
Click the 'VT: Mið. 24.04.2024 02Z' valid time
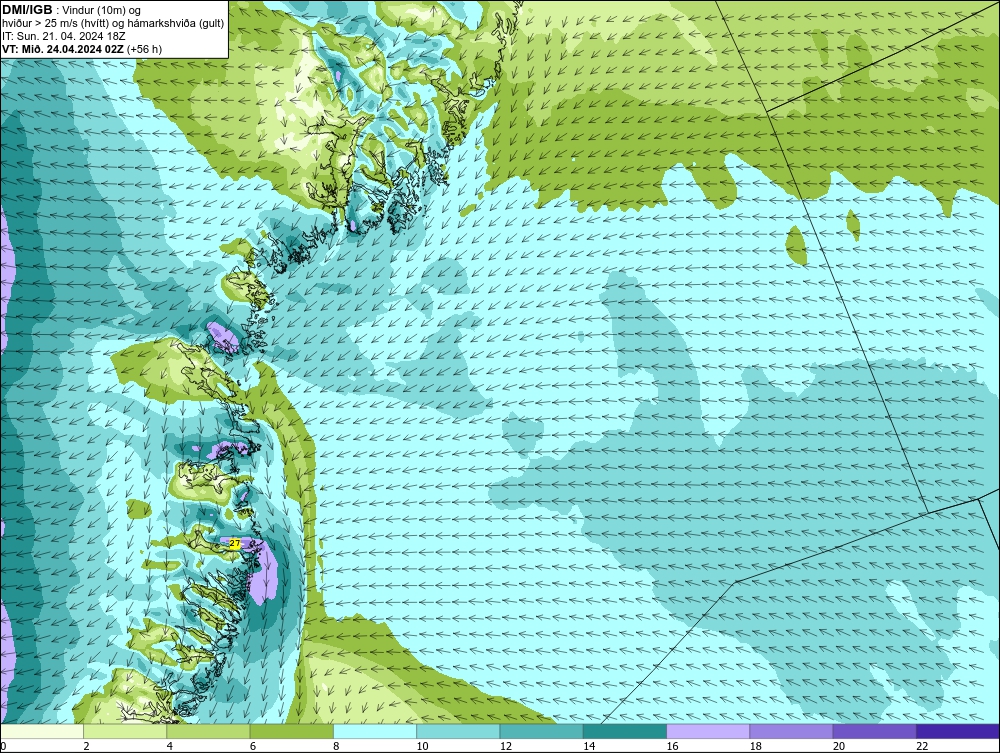(63, 49)
